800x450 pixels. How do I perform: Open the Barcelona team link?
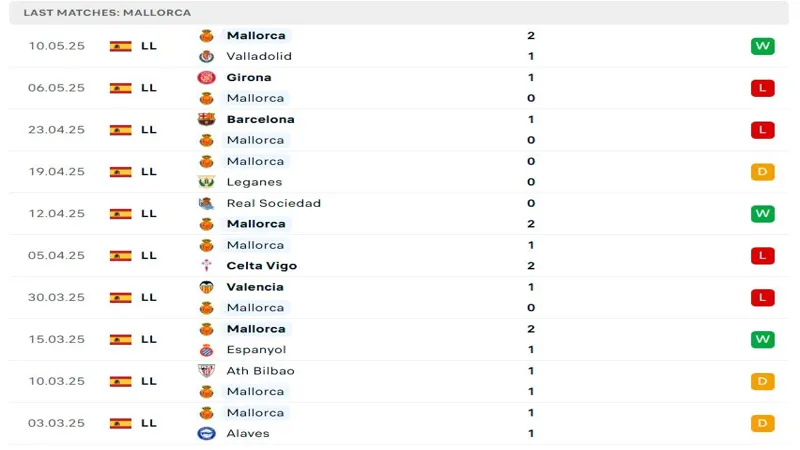pos(260,119)
